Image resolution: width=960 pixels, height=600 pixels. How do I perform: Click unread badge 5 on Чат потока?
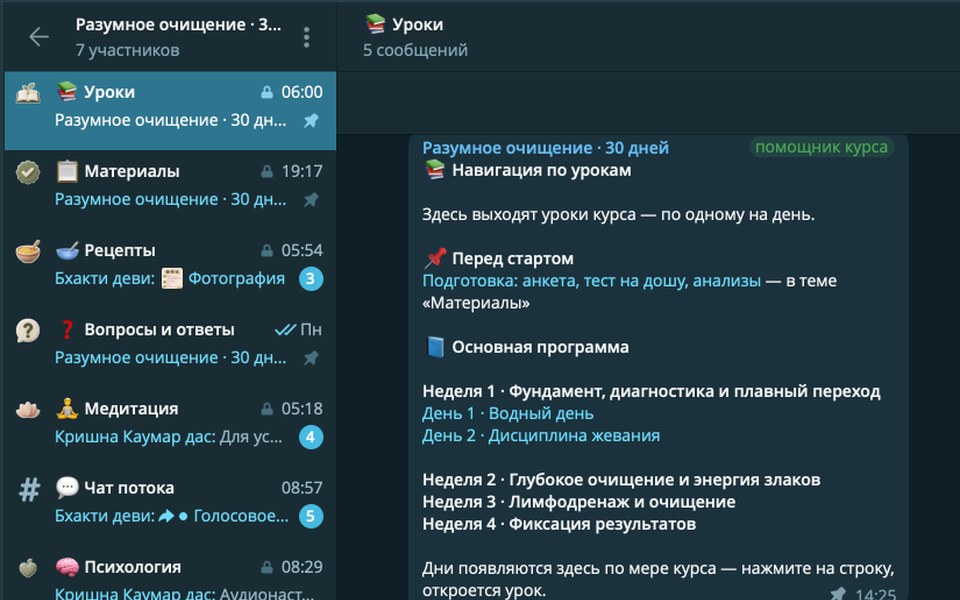pyautogui.click(x=311, y=516)
